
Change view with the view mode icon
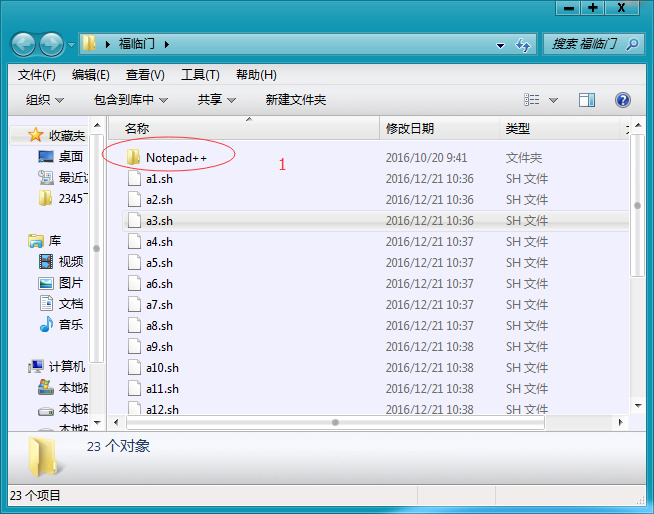531,100
